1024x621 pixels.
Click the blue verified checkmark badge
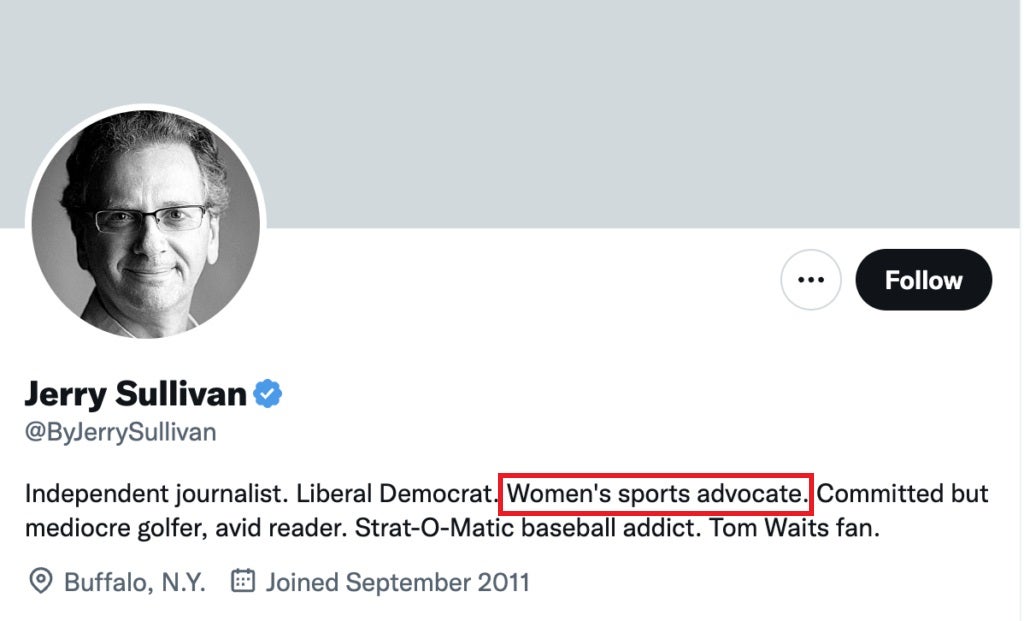[267, 394]
